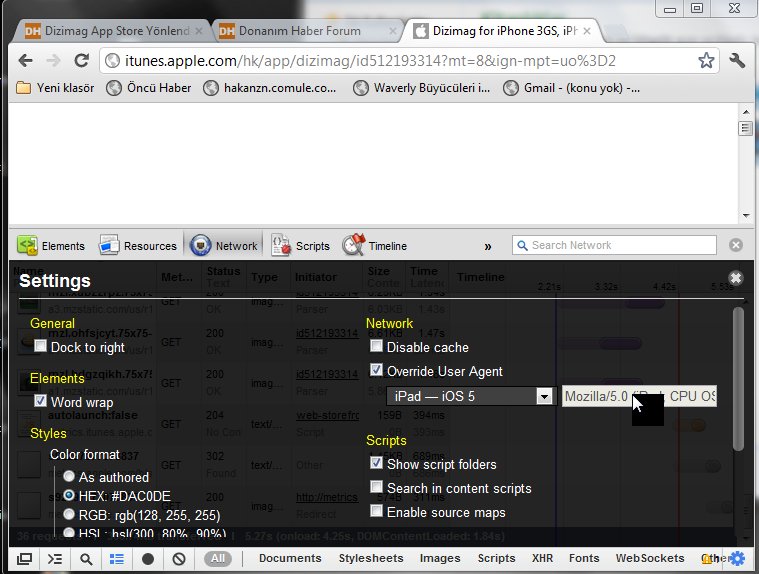The image size is (759, 574).
Task: Go back with the browser back arrow
Action: tap(25, 61)
